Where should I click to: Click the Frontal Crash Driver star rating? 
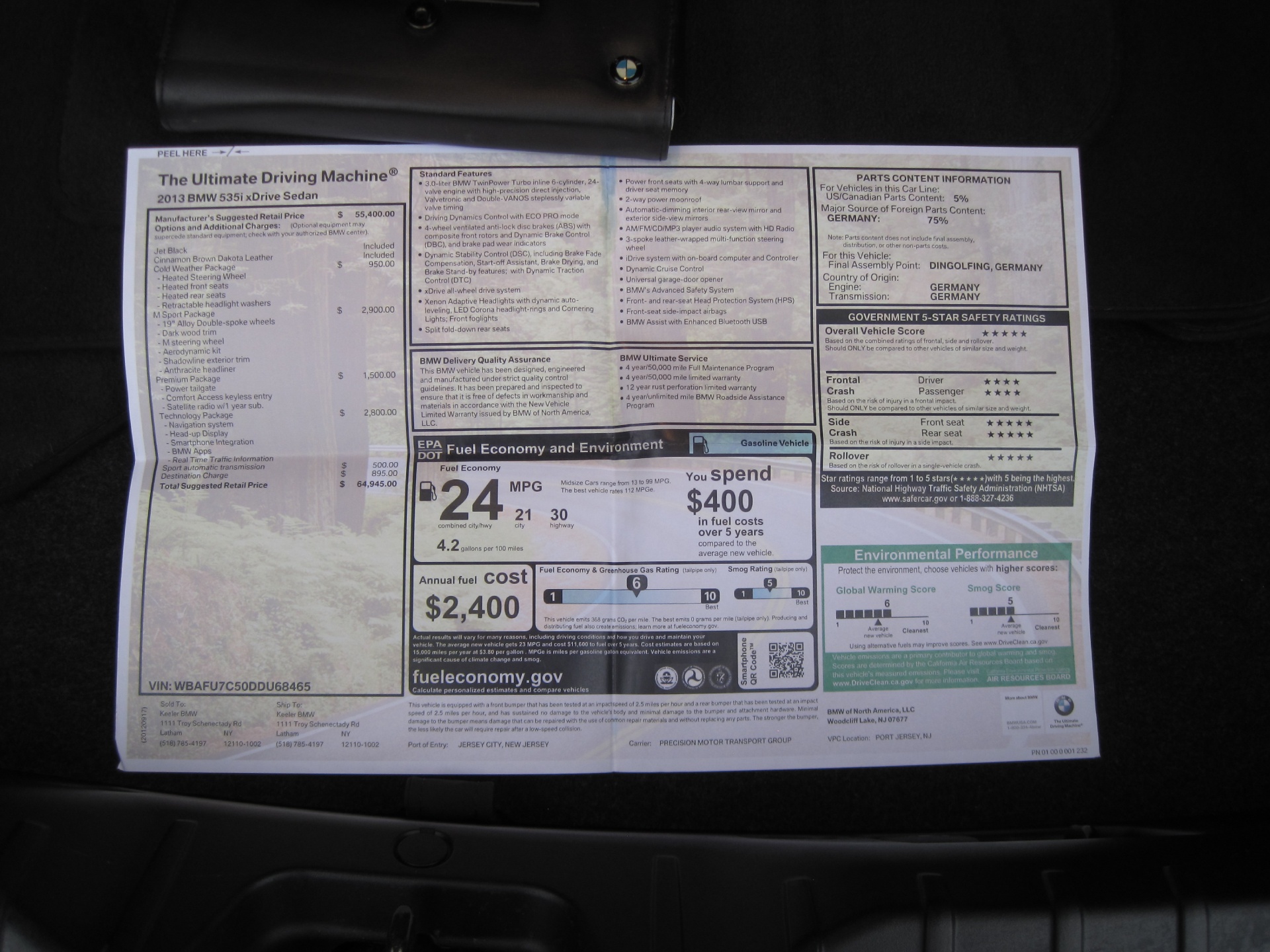coord(1001,381)
